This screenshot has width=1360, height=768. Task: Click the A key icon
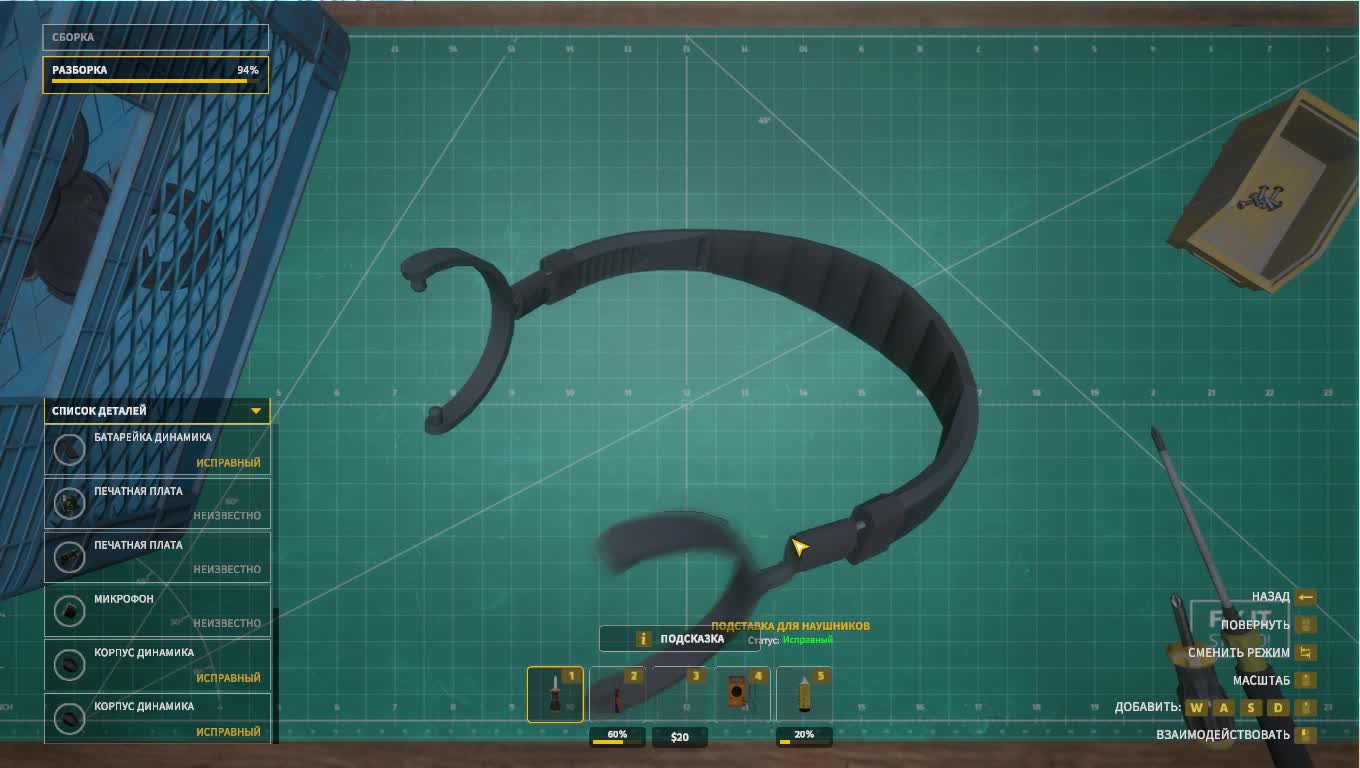click(1224, 707)
